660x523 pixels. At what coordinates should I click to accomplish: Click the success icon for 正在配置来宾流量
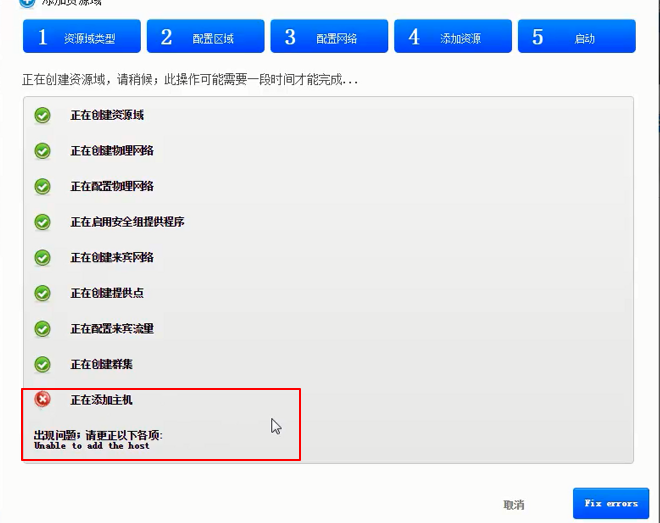(42, 328)
